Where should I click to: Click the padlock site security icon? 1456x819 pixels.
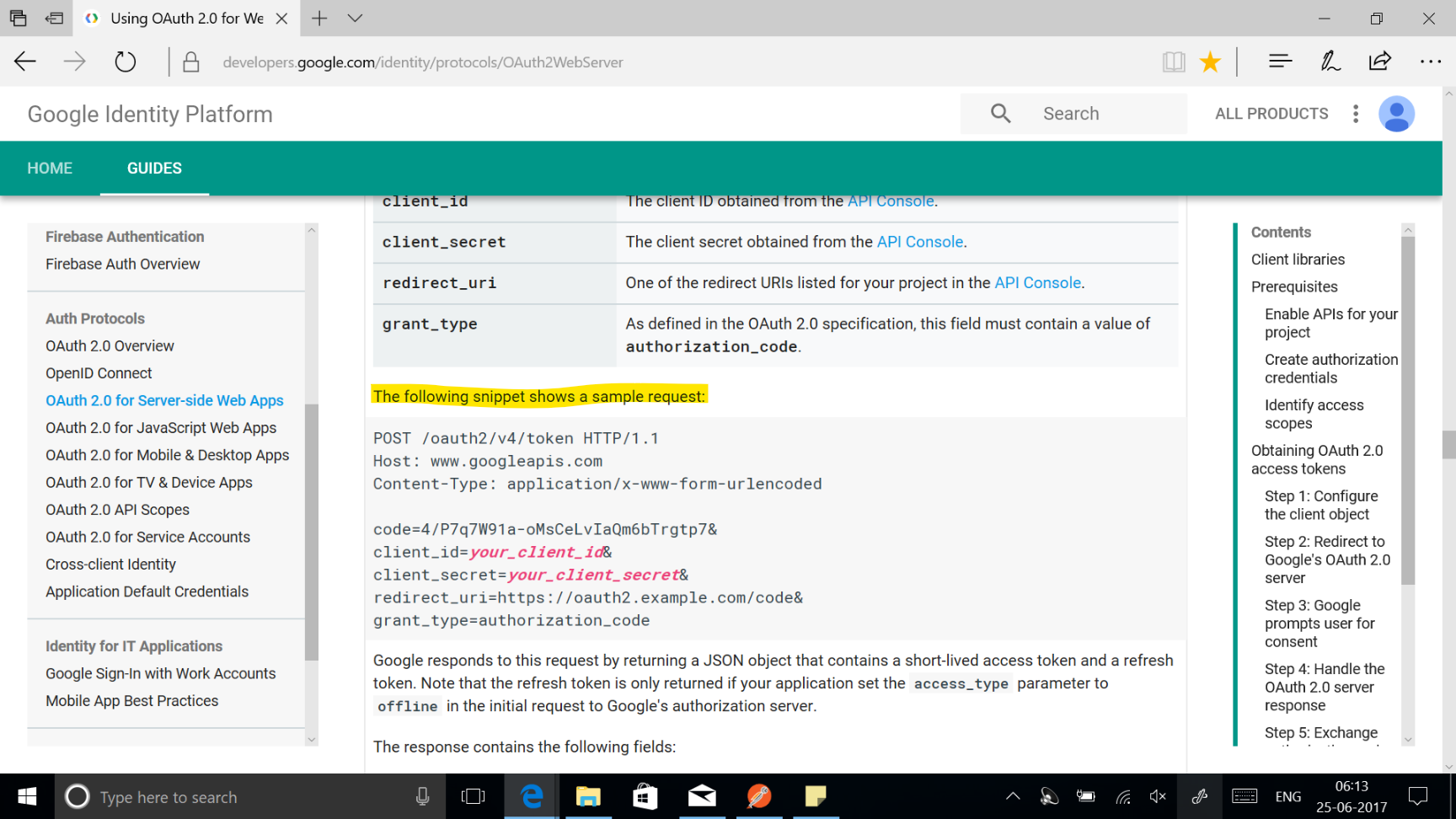click(x=191, y=62)
